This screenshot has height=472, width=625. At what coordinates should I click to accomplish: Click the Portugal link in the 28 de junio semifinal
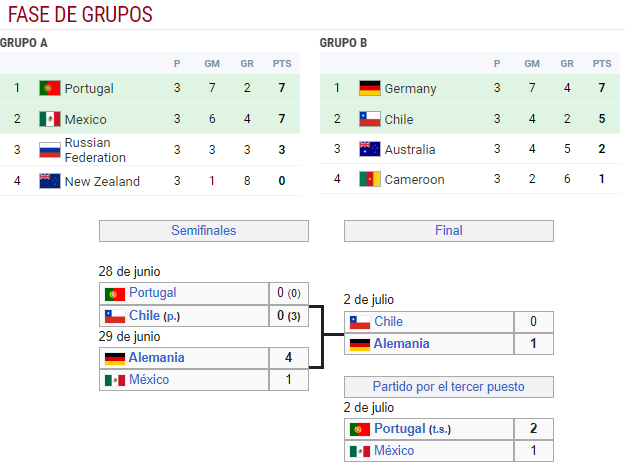pos(153,293)
